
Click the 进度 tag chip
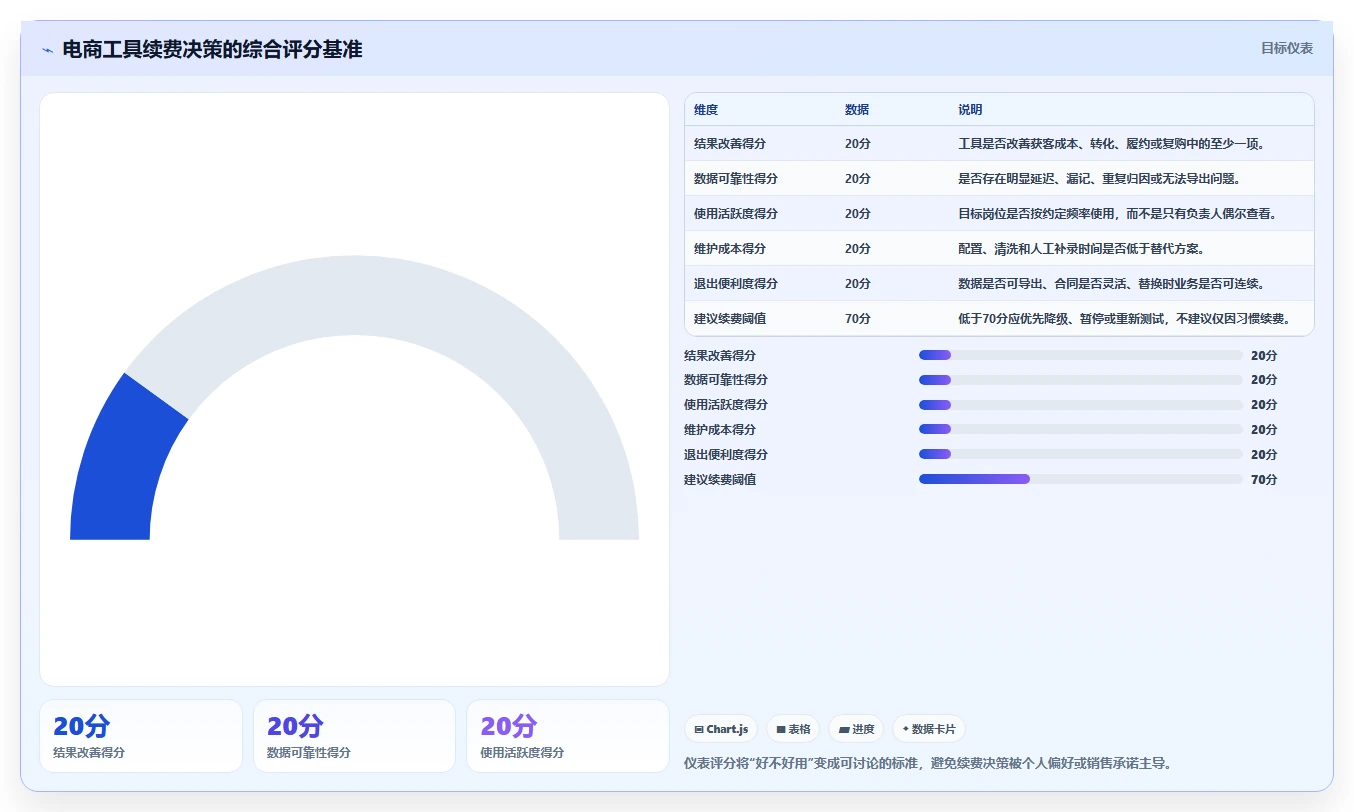(x=856, y=729)
